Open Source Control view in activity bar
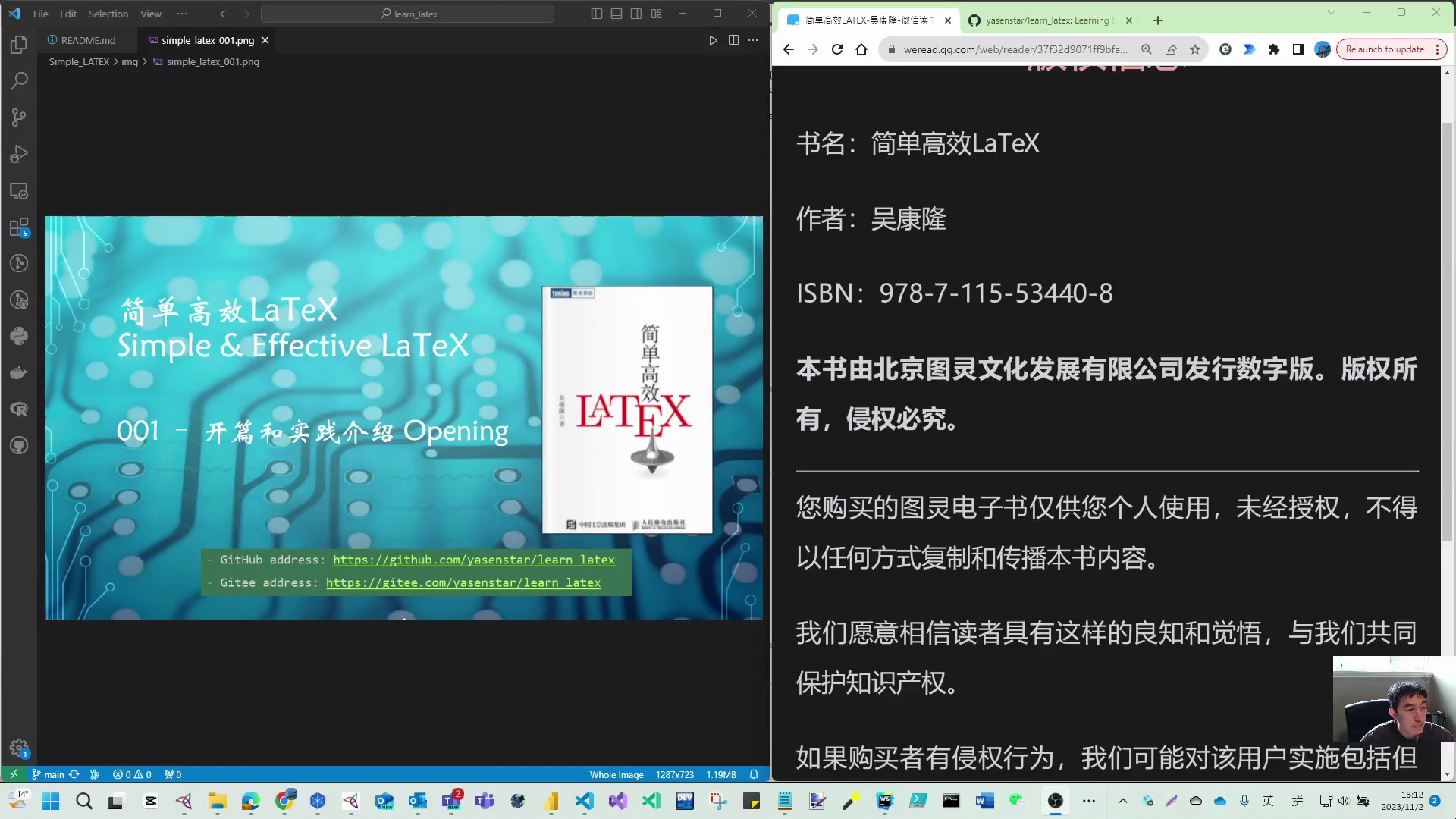 coord(19,117)
